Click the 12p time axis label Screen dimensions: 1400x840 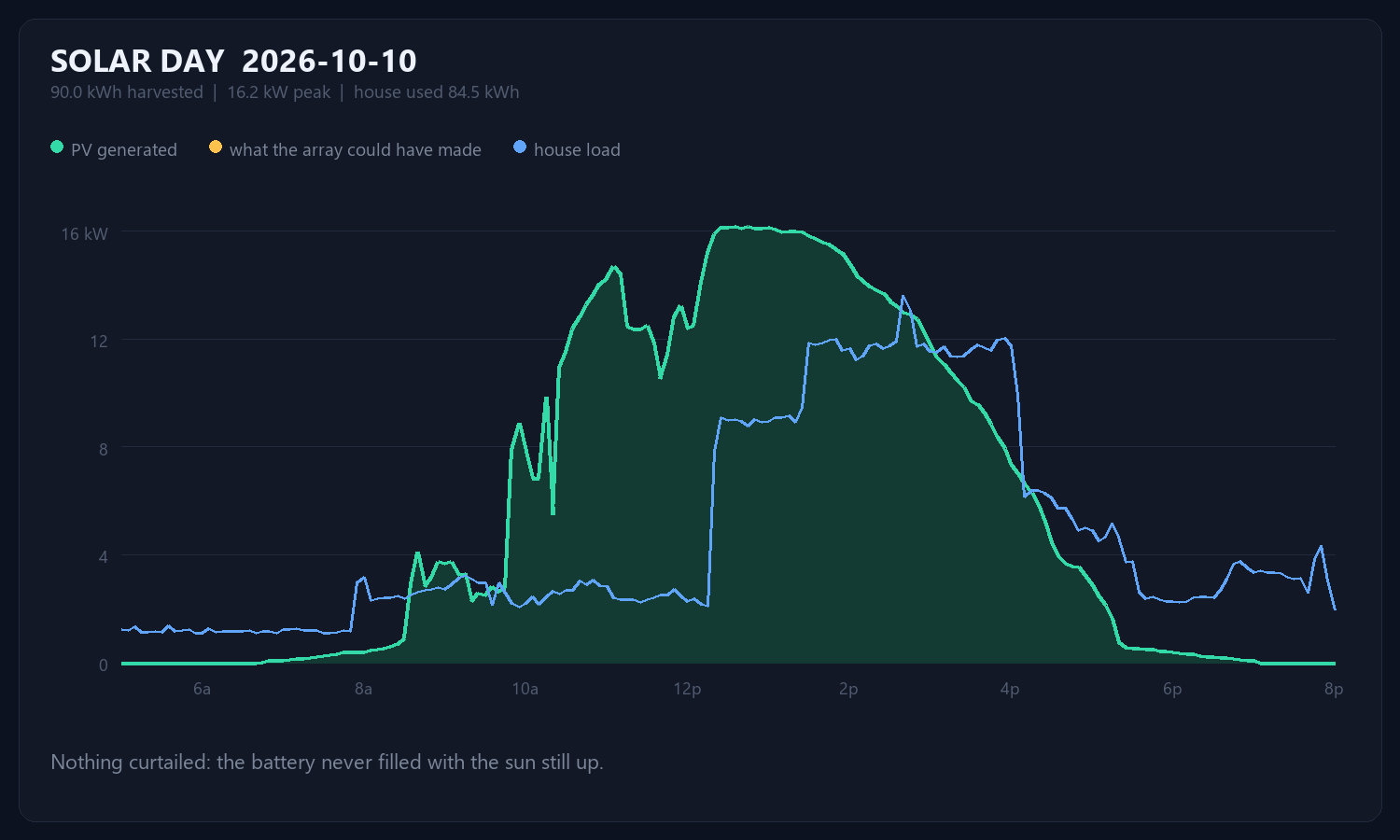pos(687,690)
